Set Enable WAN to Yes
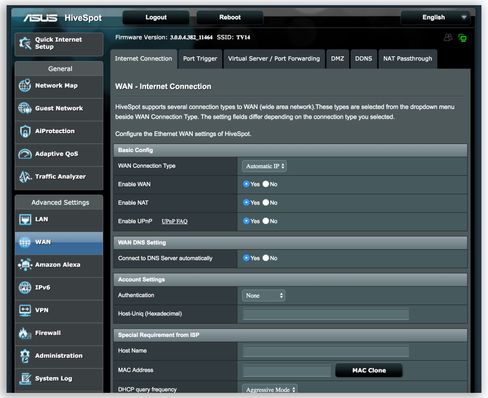 coord(246,184)
